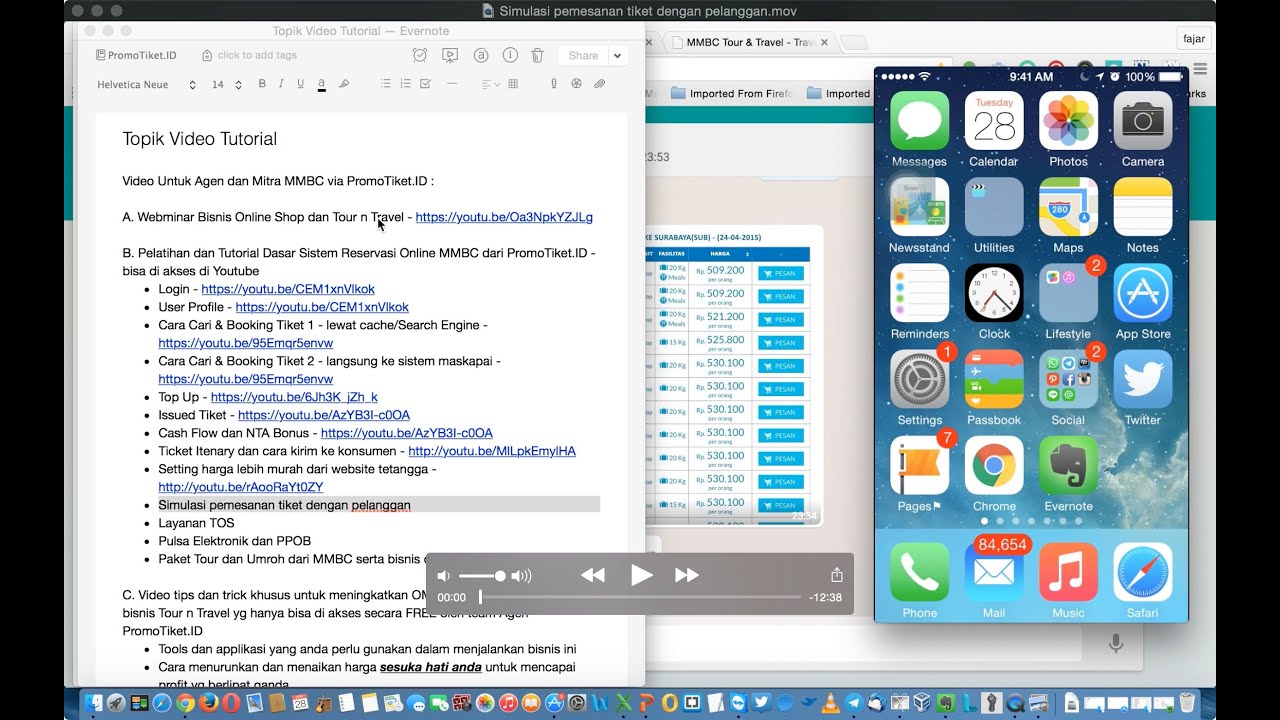Insert a checkbox to-do in Evernote
1280x720 pixels.
pyautogui.click(x=425, y=84)
